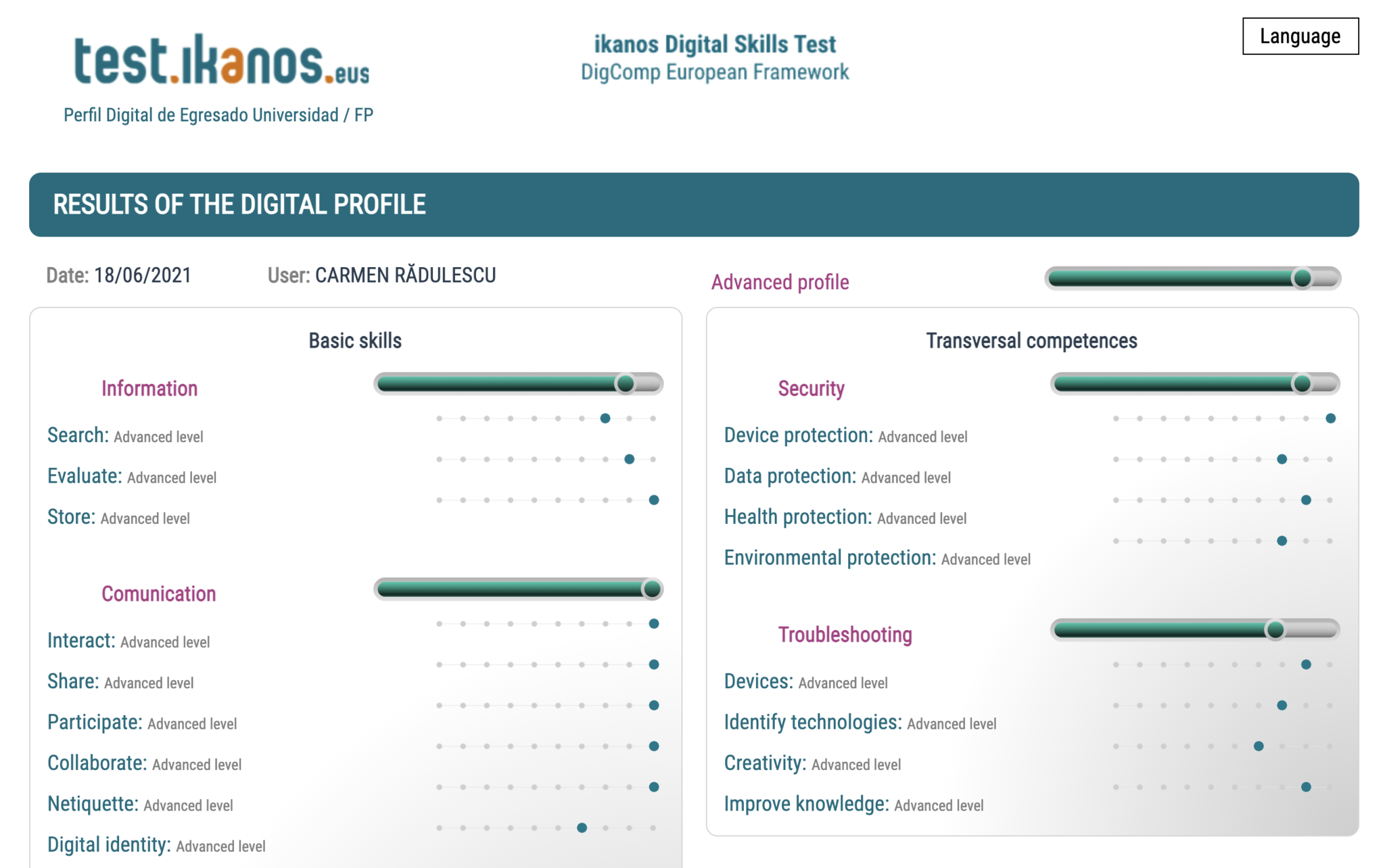The image size is (1385, 868).
Task: Click the Creativity level indicator dot
Action: 1258,746
